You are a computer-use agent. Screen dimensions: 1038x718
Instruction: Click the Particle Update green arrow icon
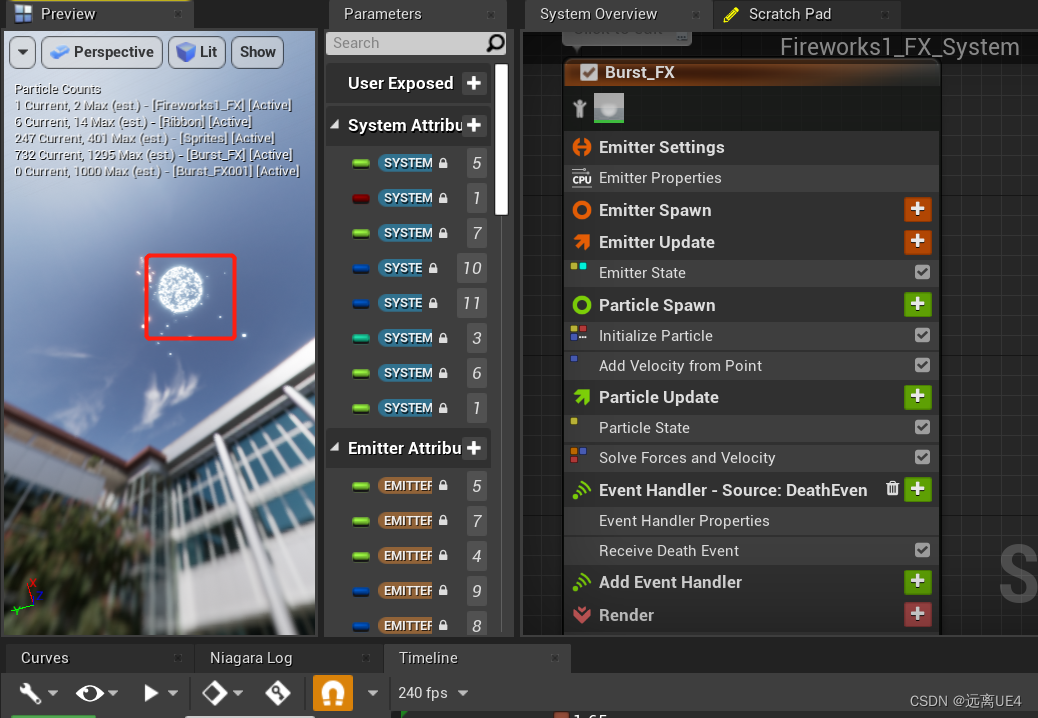click(582, 397)
